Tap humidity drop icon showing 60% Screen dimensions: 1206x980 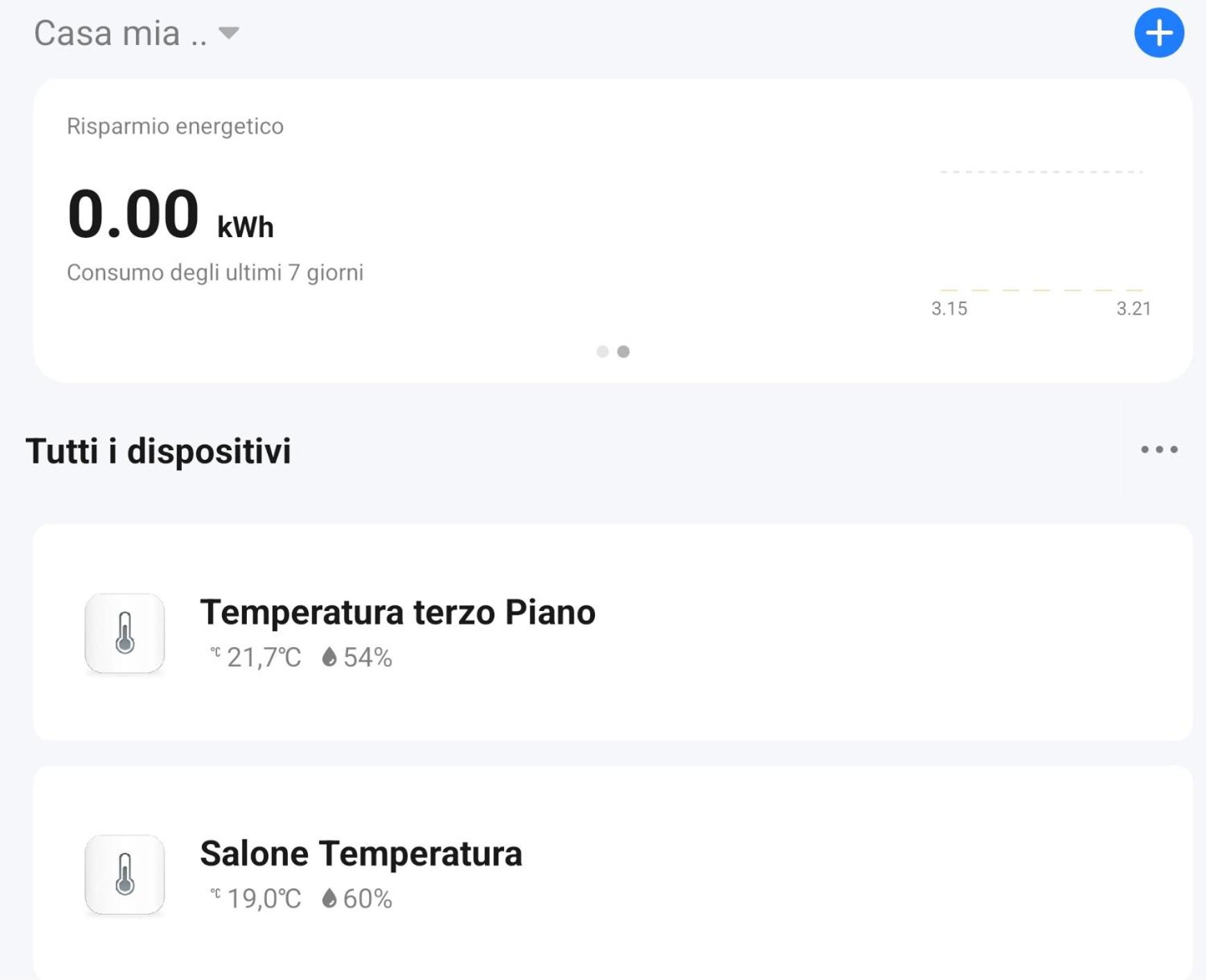329,898
